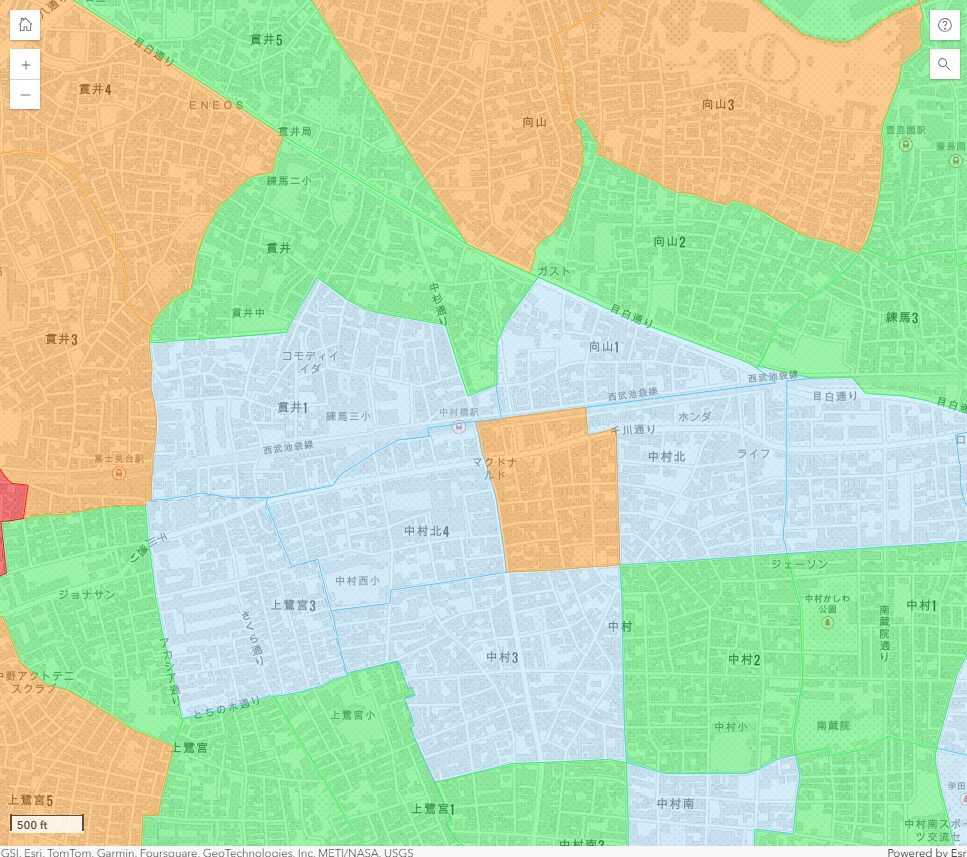Open the Powered by Esri link

[x=925, y=852]
